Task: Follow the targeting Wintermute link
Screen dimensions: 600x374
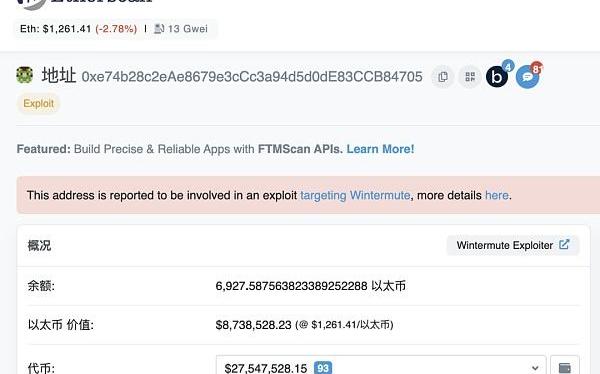Action: tap(355, 195)
